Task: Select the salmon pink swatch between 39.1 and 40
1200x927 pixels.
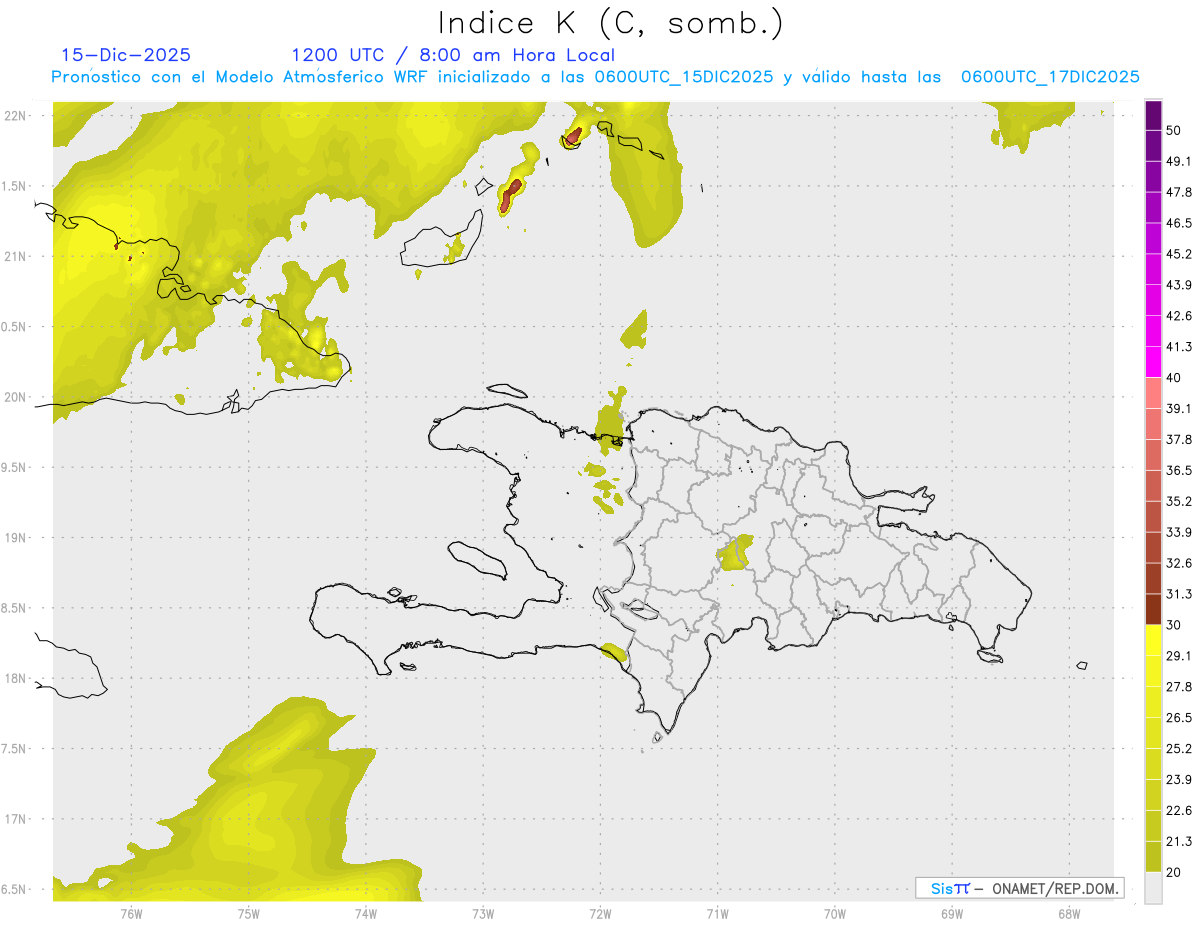Action: pyautogui.click(x=1153, y=393)
